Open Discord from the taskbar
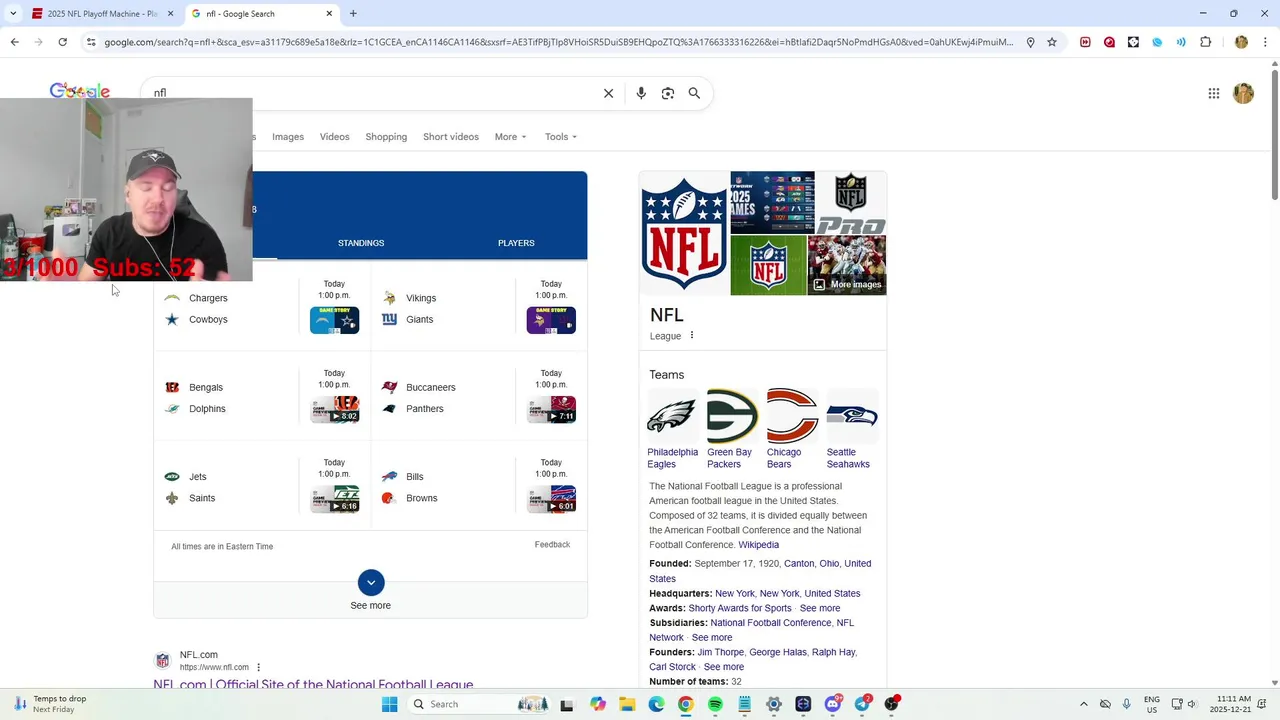The height and width of the screenshot is (720, 1280). tap(833, 704)
